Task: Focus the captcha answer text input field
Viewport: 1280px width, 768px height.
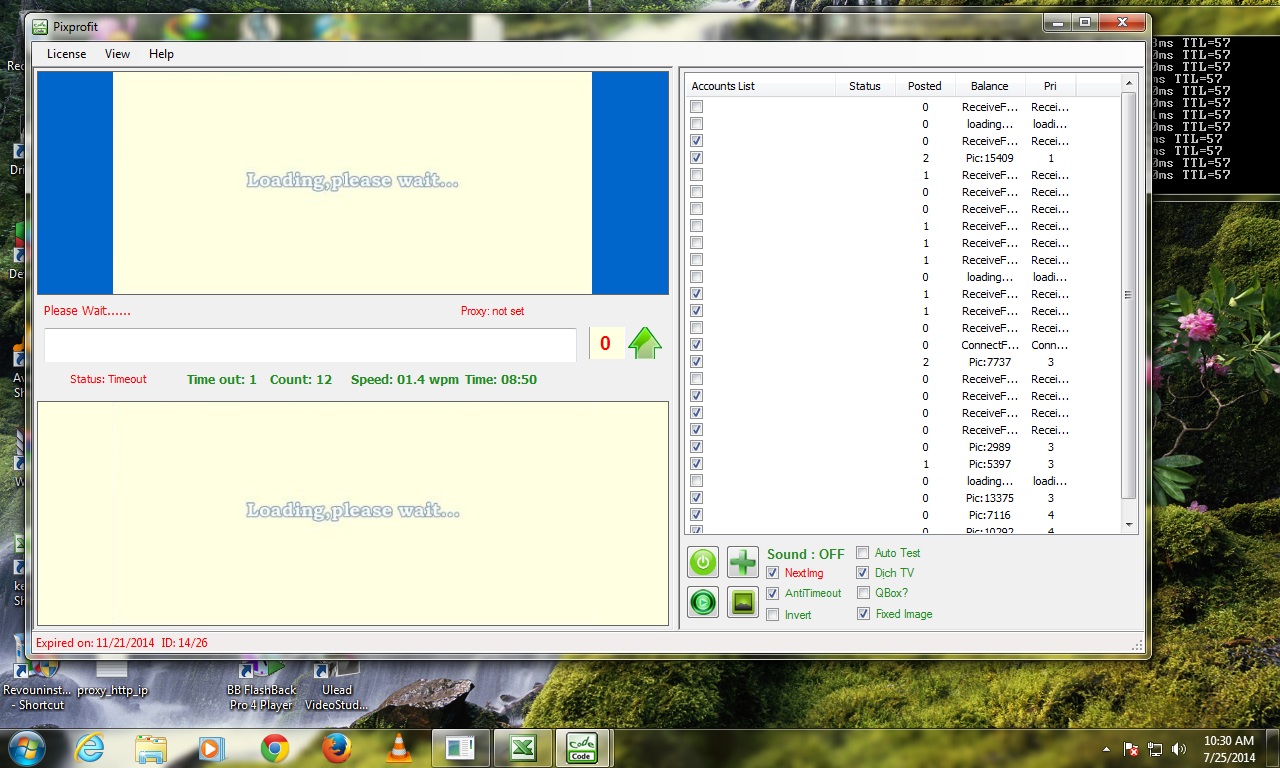Action: point(310,344)
